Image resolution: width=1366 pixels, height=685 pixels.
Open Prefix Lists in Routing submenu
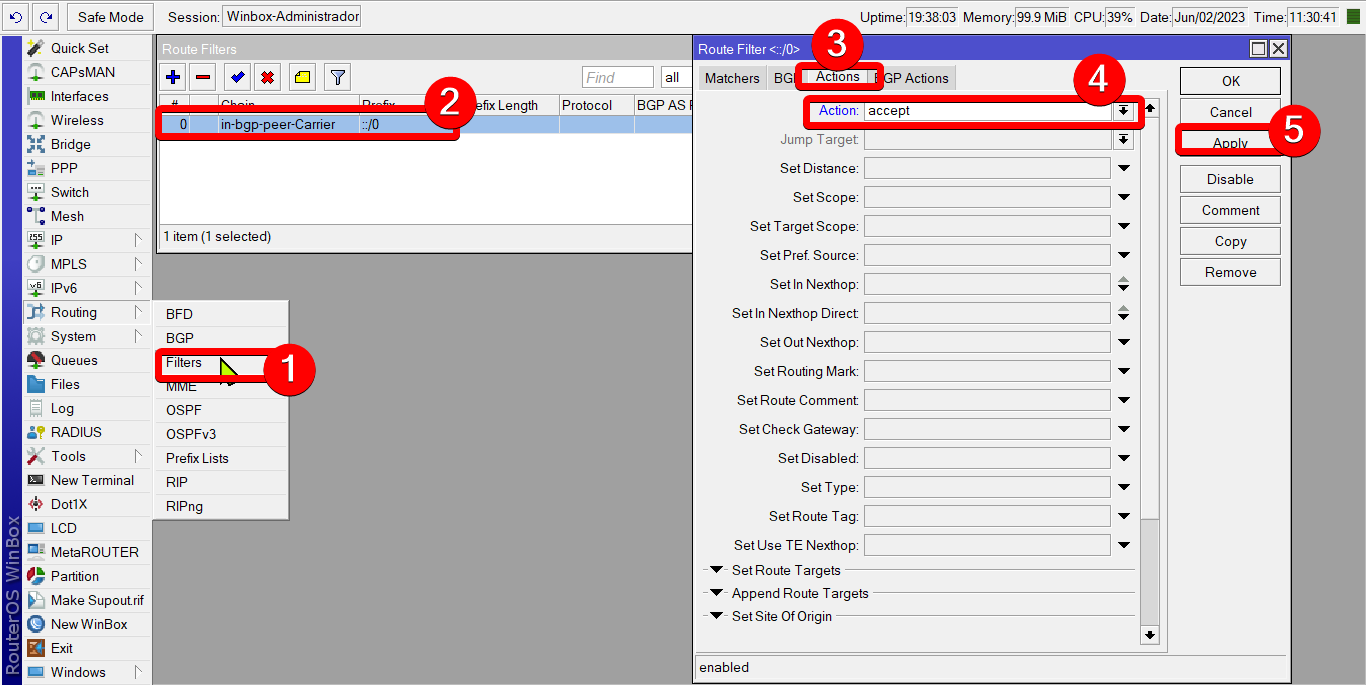pos(197,458)
